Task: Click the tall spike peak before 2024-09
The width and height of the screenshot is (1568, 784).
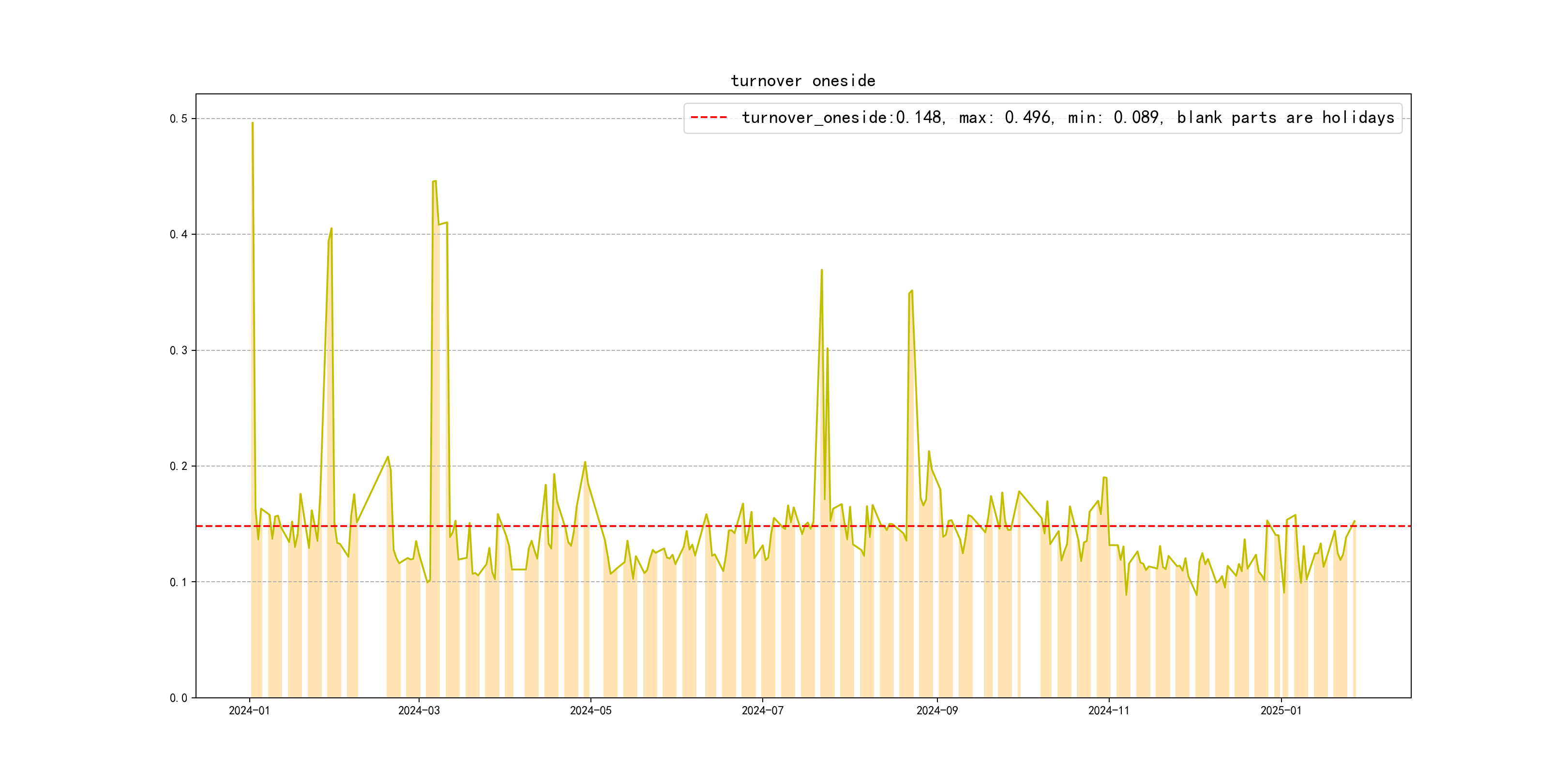Action: tap(911, 291)
